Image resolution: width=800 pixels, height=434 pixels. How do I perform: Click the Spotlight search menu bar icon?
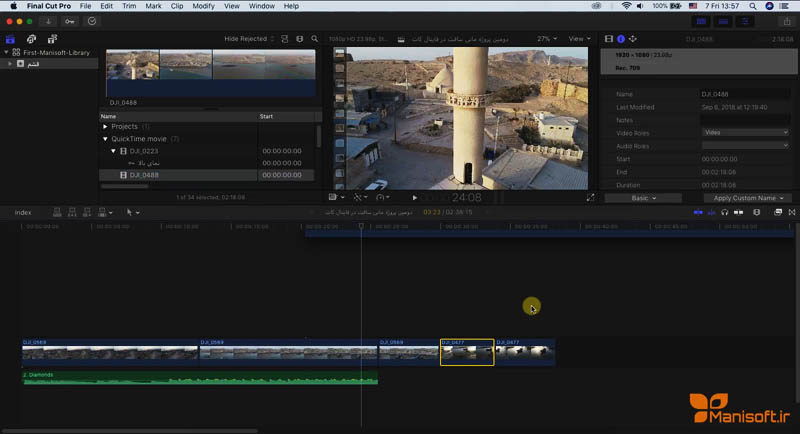click(753, 6)
